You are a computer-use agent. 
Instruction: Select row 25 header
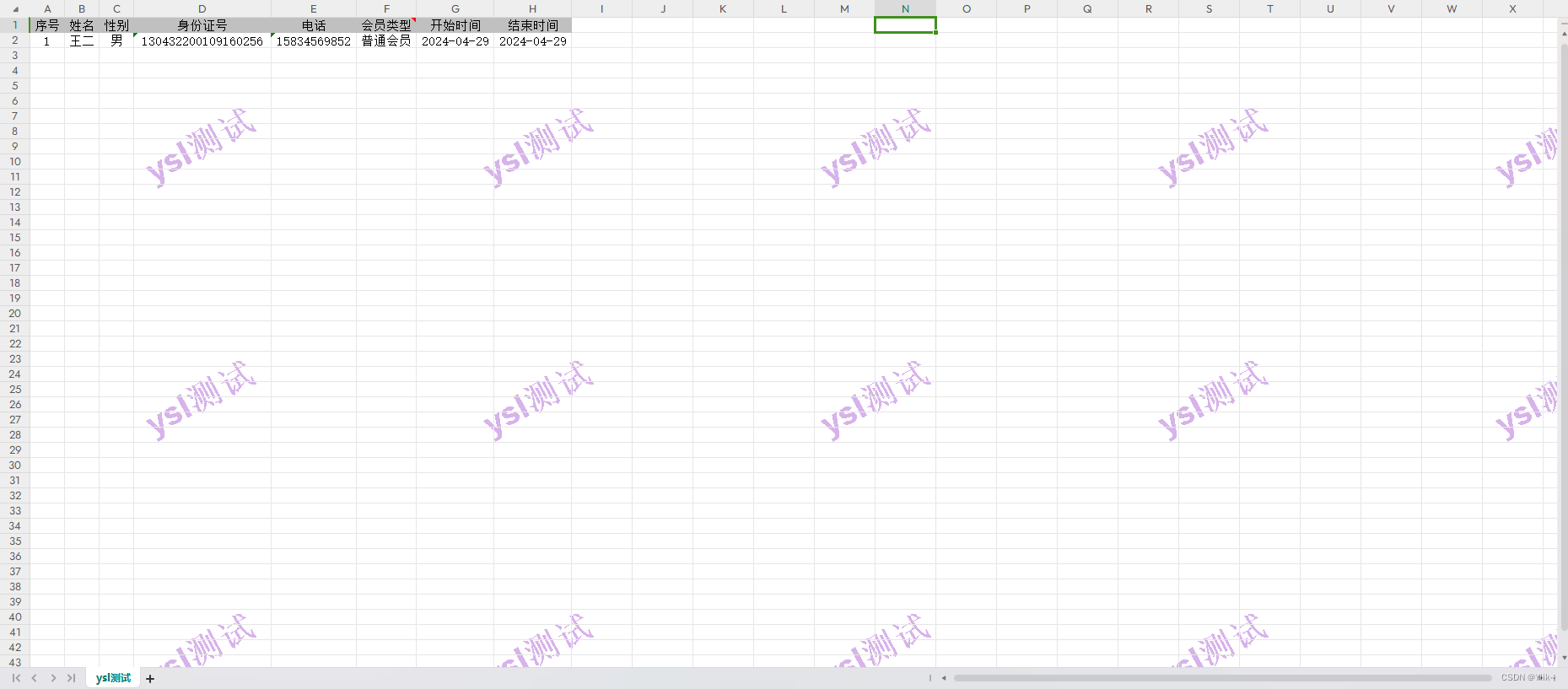pos(15,390)
